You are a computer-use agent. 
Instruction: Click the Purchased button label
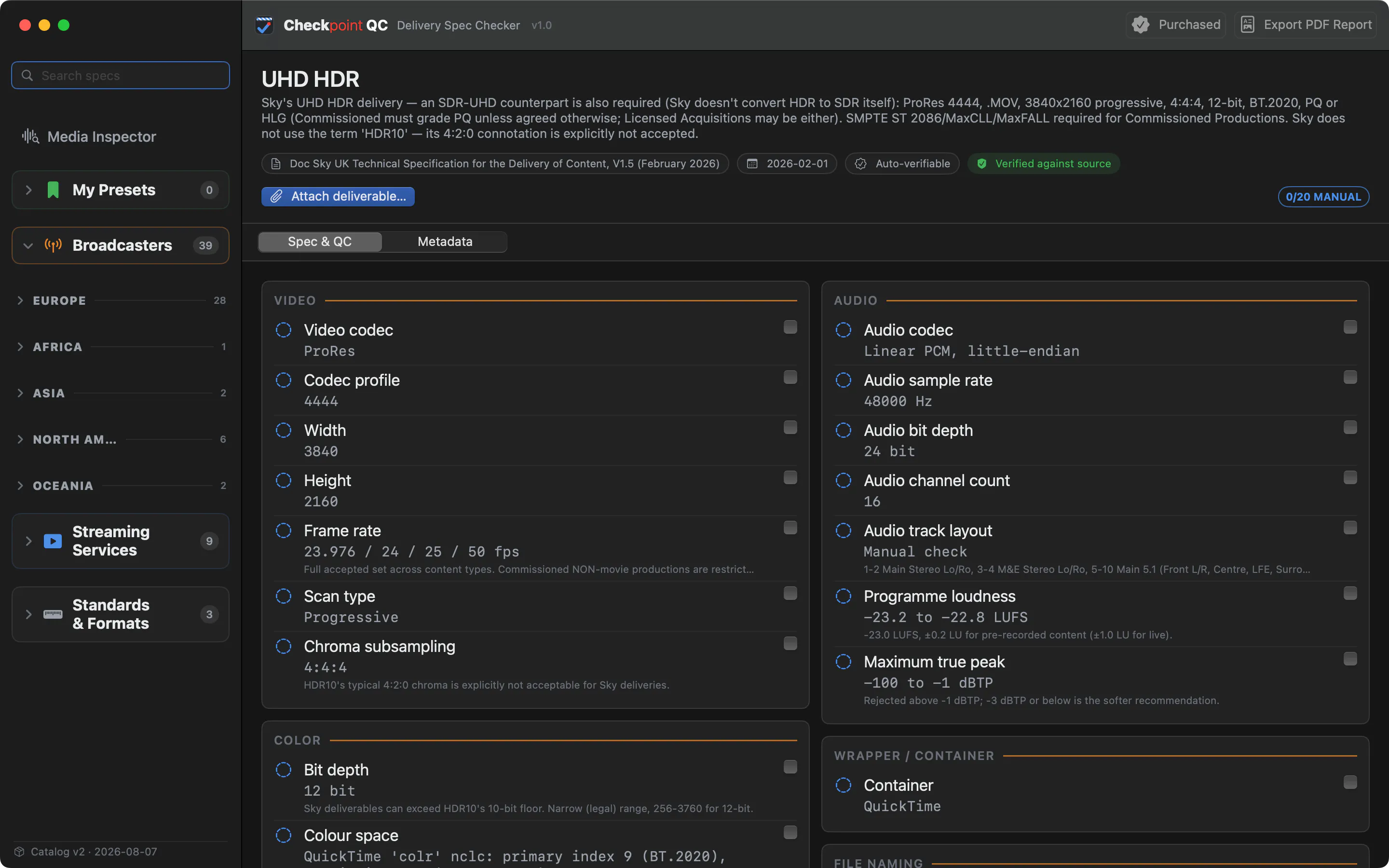[x=1189, y=25]
